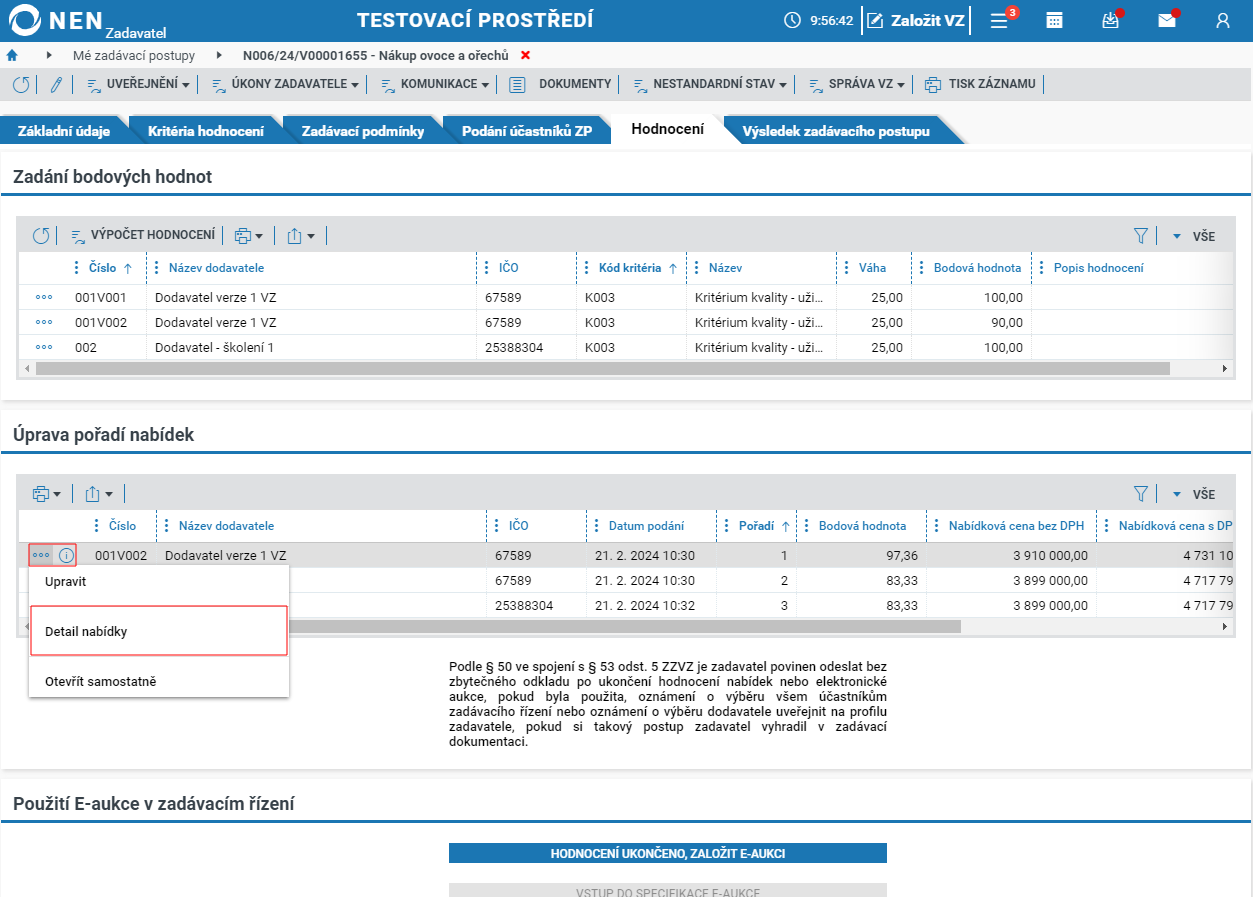Viewport: 1253px width, 897px height.
Task: Open export menu in Úprava pořadí nabídek toolbar
Action: [x=99, y=494]
